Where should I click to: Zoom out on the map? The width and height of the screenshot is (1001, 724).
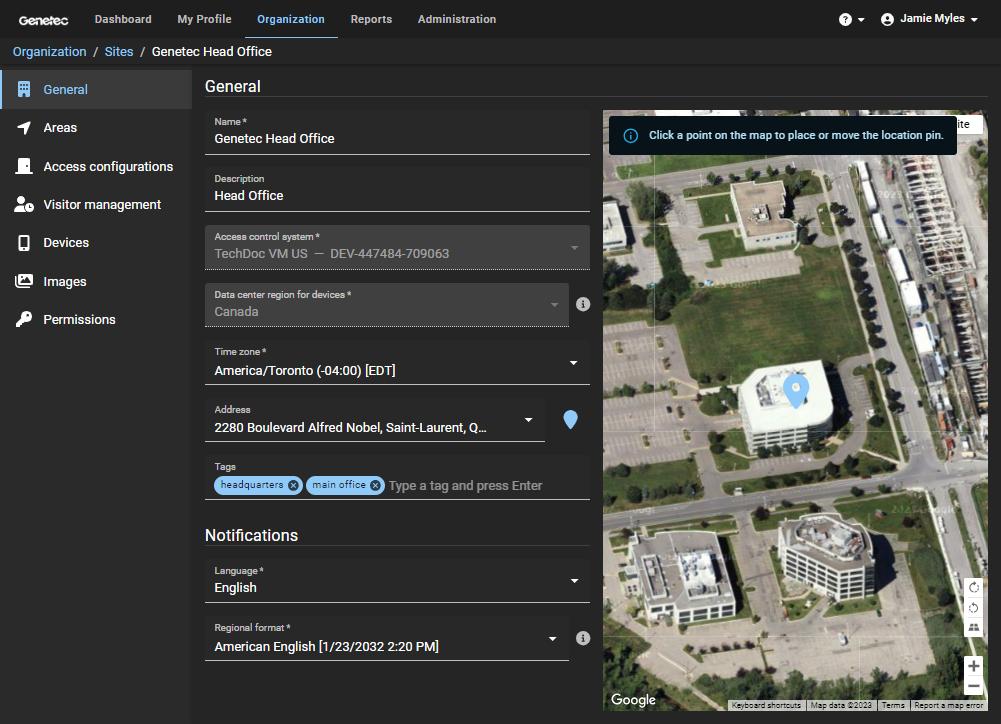click(973, 686)
